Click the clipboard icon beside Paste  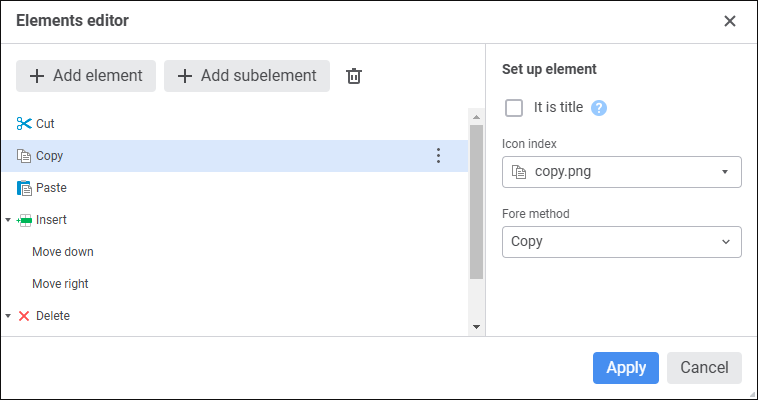point(24,188)
